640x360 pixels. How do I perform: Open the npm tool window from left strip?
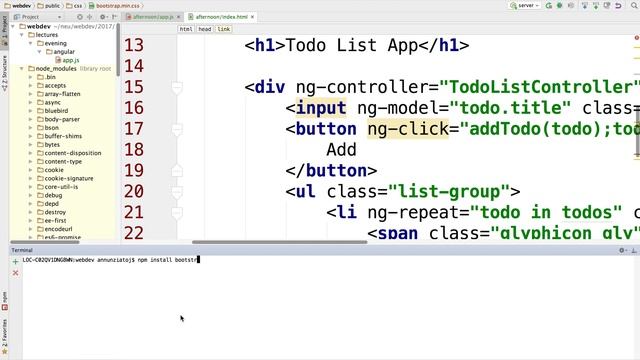(x=4, y=301)
